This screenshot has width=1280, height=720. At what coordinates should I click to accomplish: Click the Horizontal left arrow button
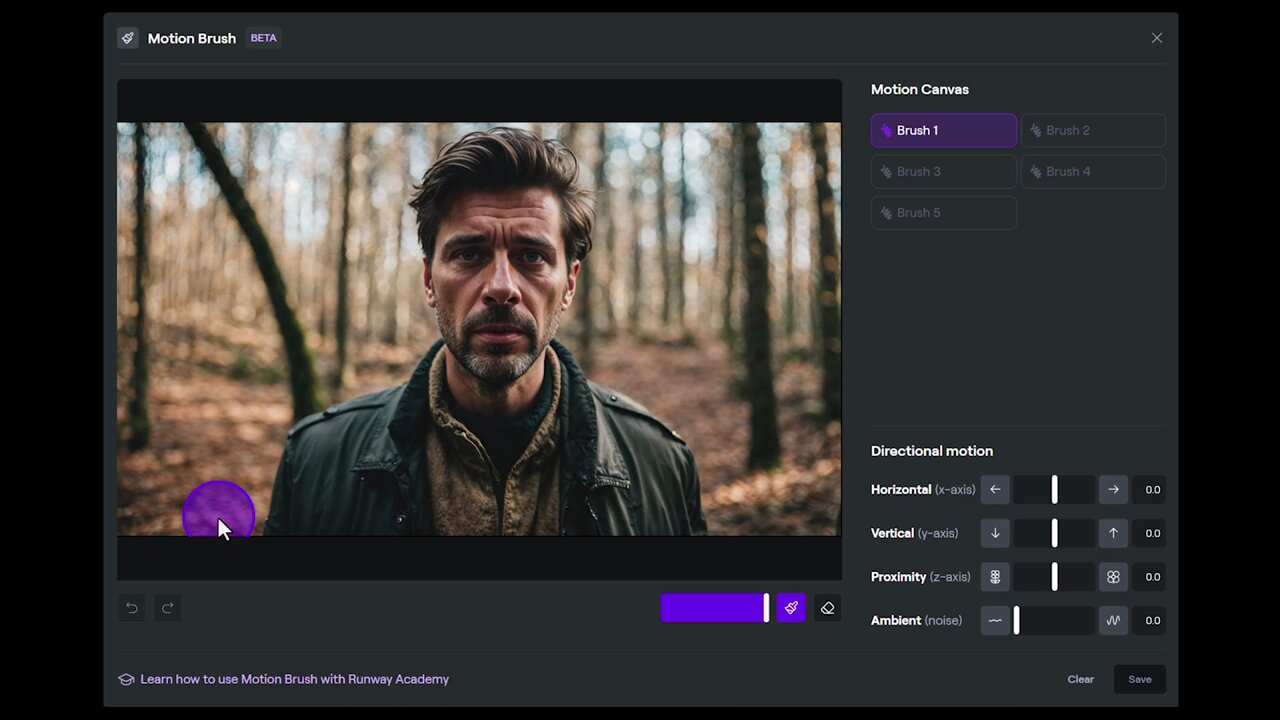pos(995,490)
